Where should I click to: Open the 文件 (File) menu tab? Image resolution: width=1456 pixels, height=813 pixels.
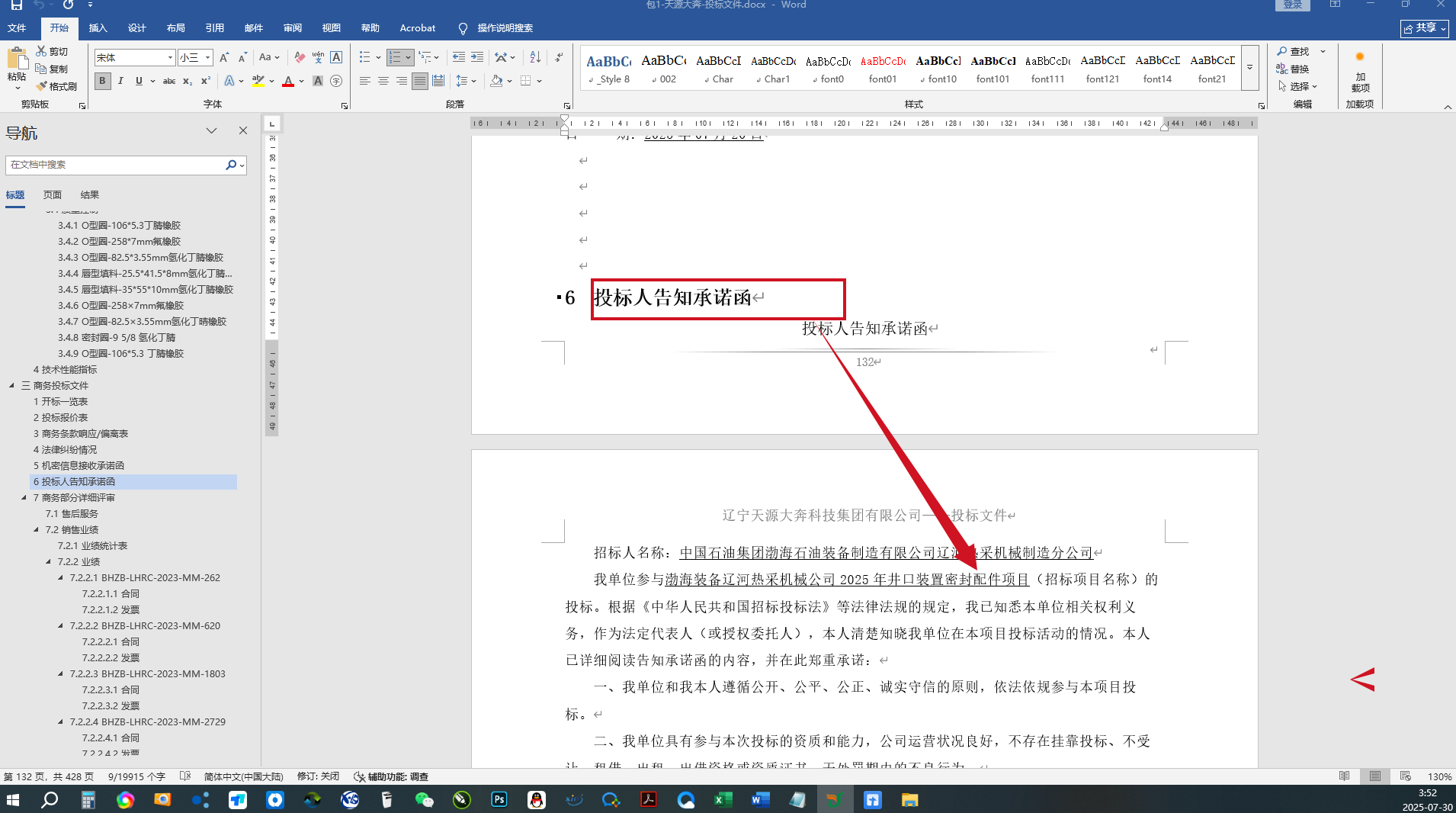[x=17, y=28]
